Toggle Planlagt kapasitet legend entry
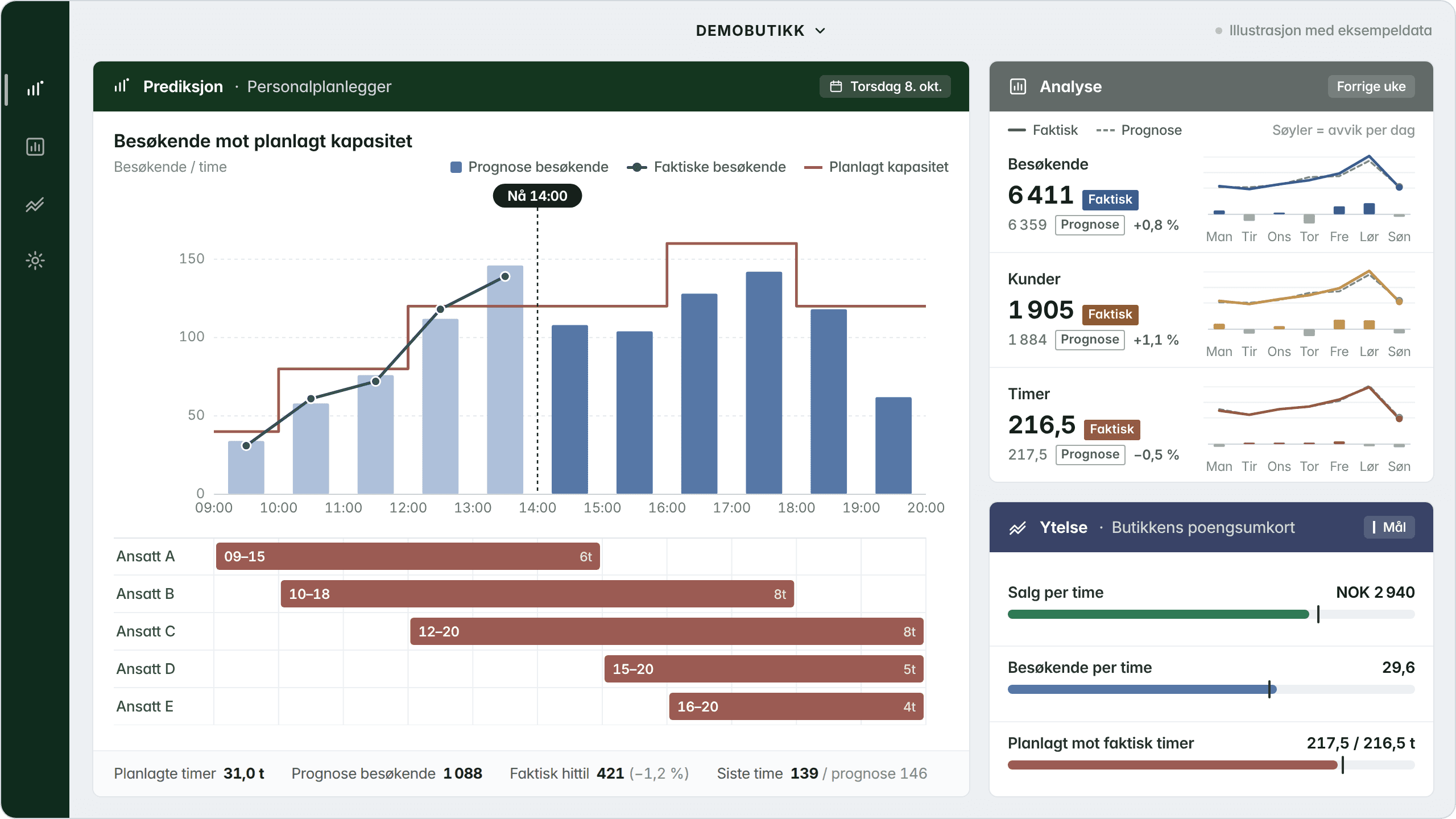 click(x=876, y=167)
